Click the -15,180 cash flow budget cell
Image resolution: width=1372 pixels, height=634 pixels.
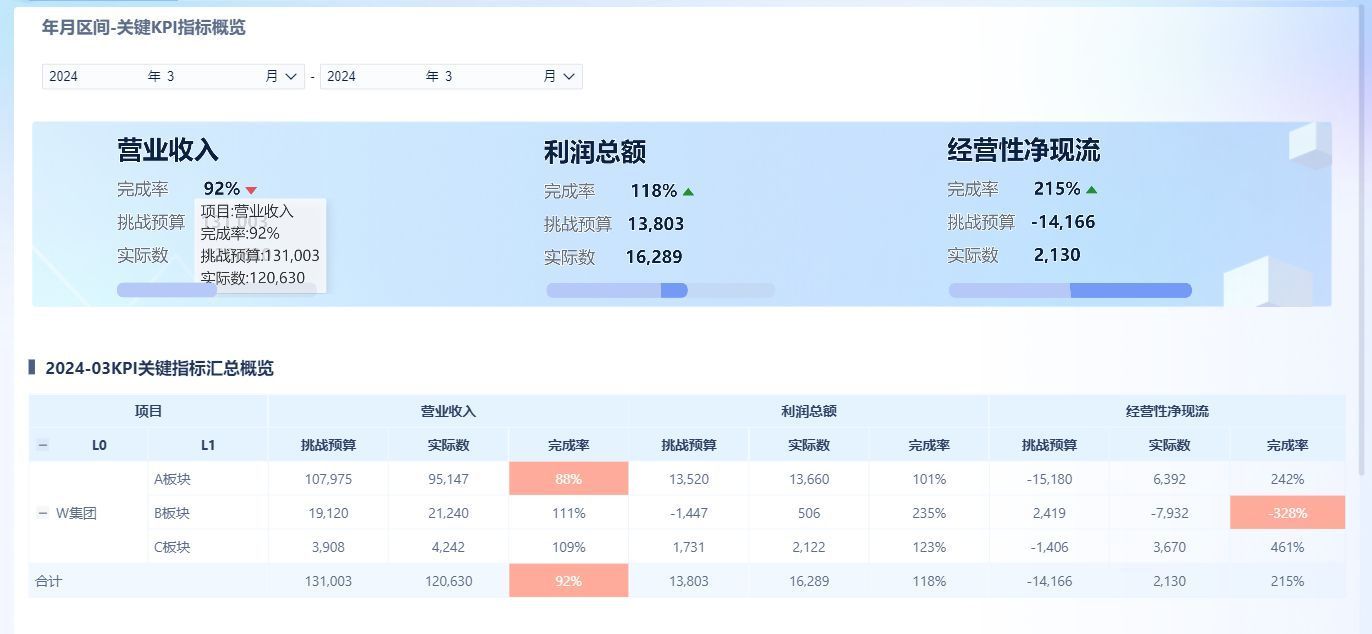point(1048,479)
